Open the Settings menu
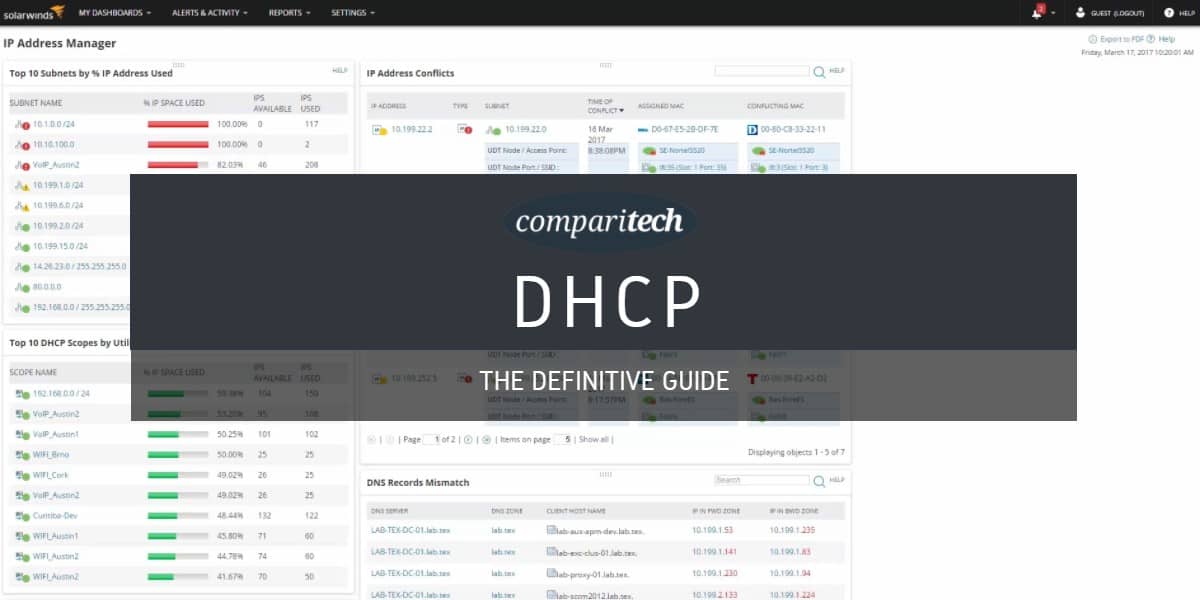The height and width of the screenshot is (600, 1200). point(353,13)
